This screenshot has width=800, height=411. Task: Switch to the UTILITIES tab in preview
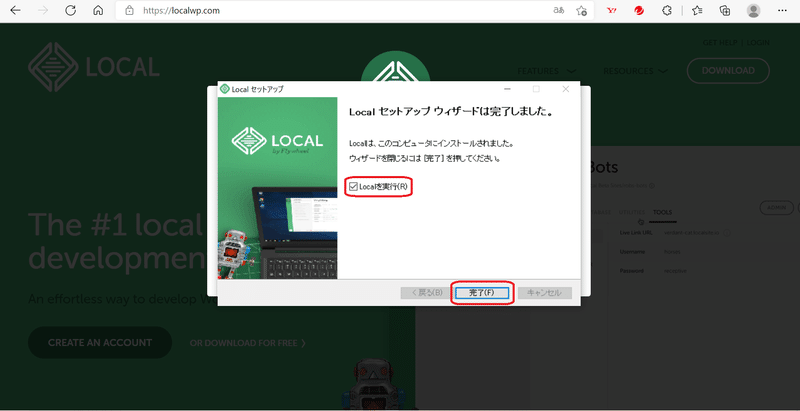pos(632,212)
